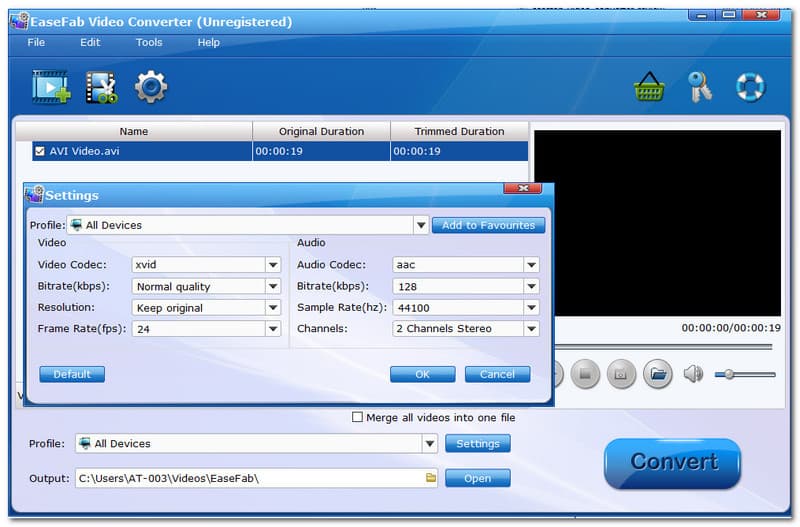This screenshot has height=527, width=800.
Task: Click the register key icon
Action: click(700, 88)
